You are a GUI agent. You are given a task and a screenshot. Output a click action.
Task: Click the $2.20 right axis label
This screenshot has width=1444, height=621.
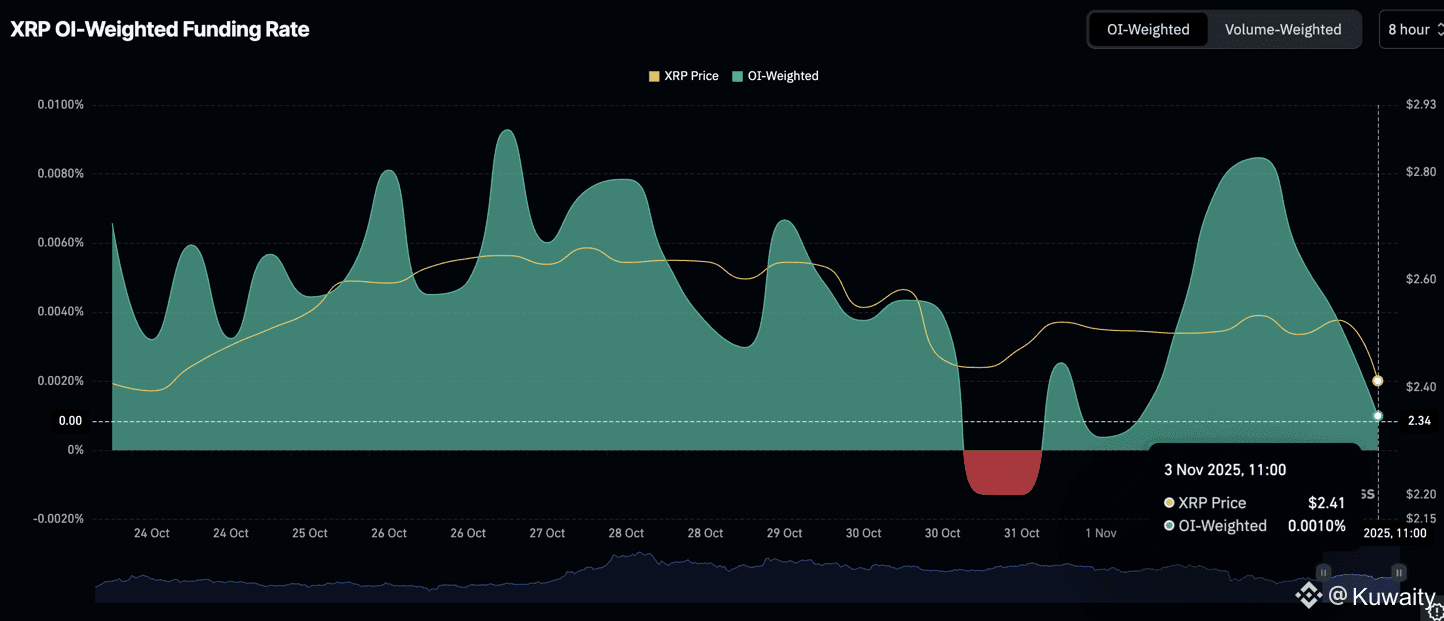[1421, 494]
